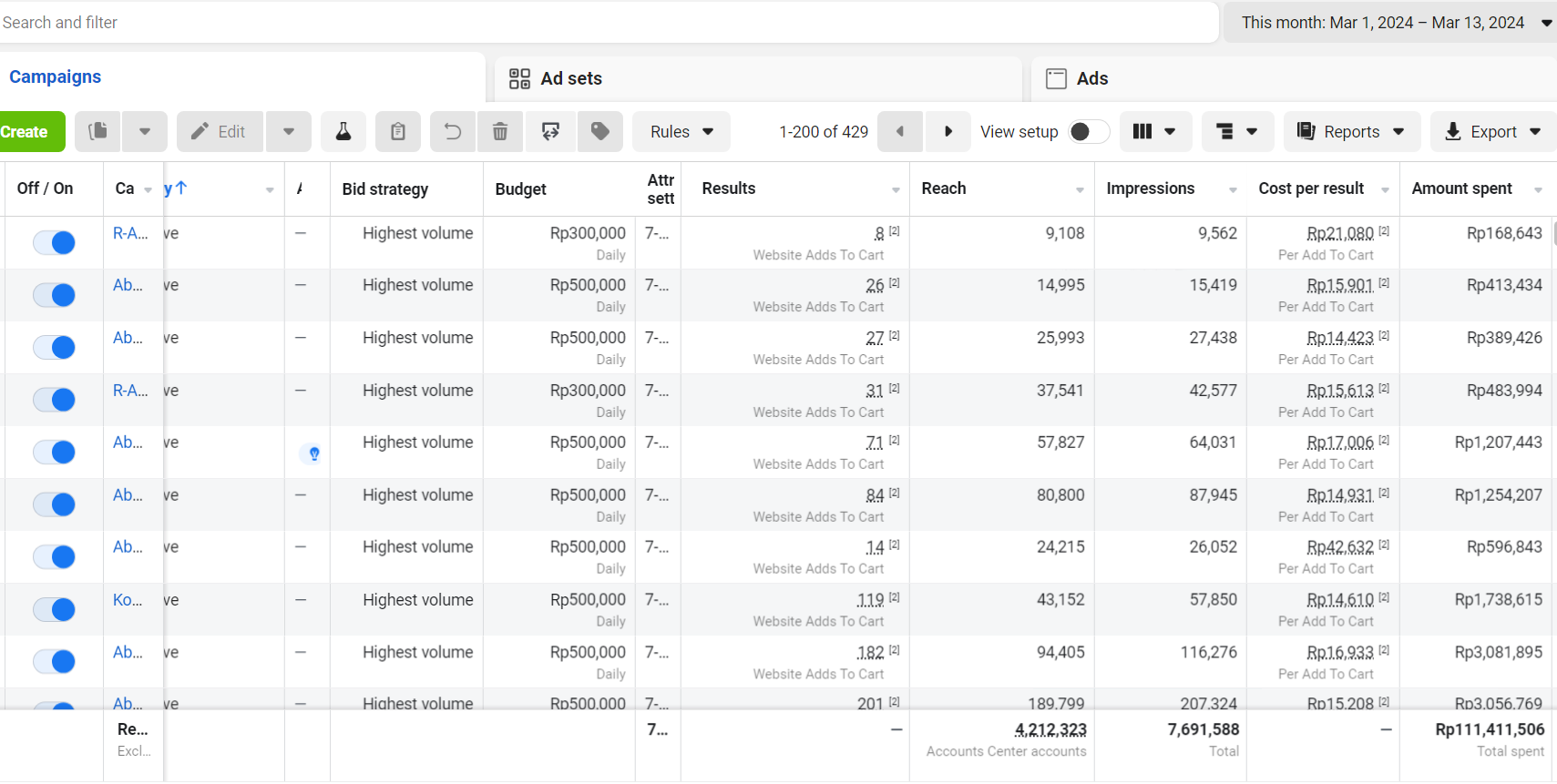This screenshot has height=784, width=1557.
Task: Open Amount spent column options arrow
Action: pyautogui.click(x=1538, y=190)
